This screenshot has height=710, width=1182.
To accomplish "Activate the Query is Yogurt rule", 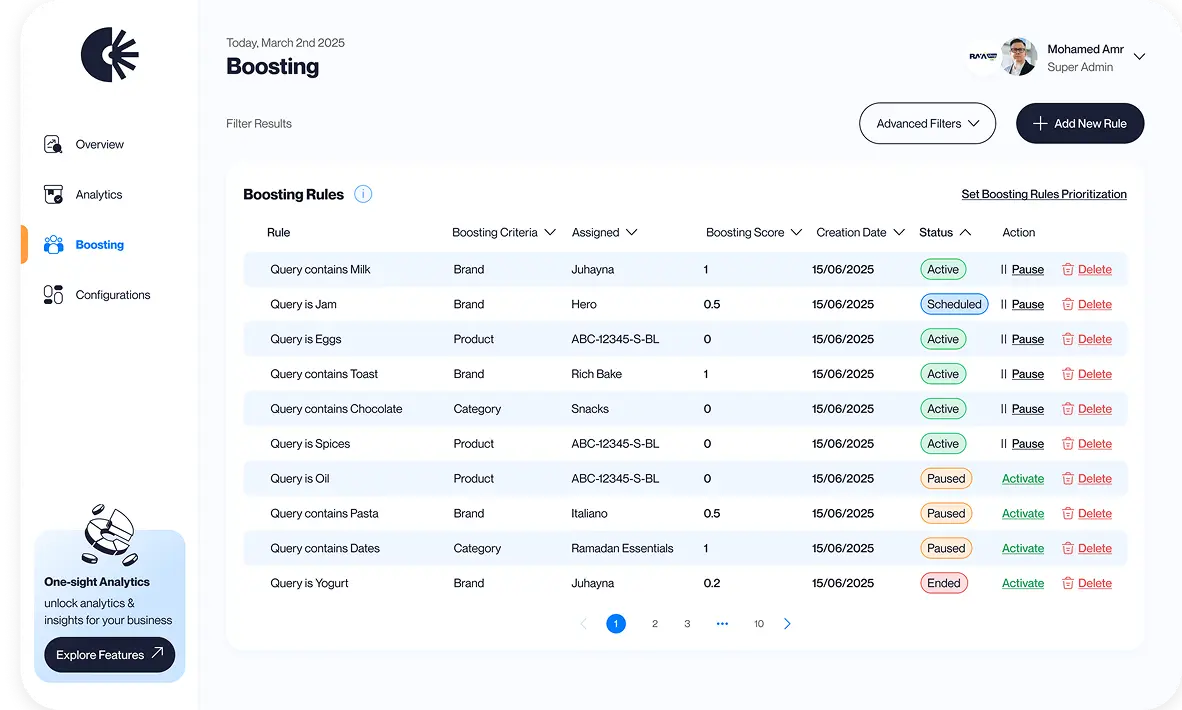I will [x=1022, y=583].
